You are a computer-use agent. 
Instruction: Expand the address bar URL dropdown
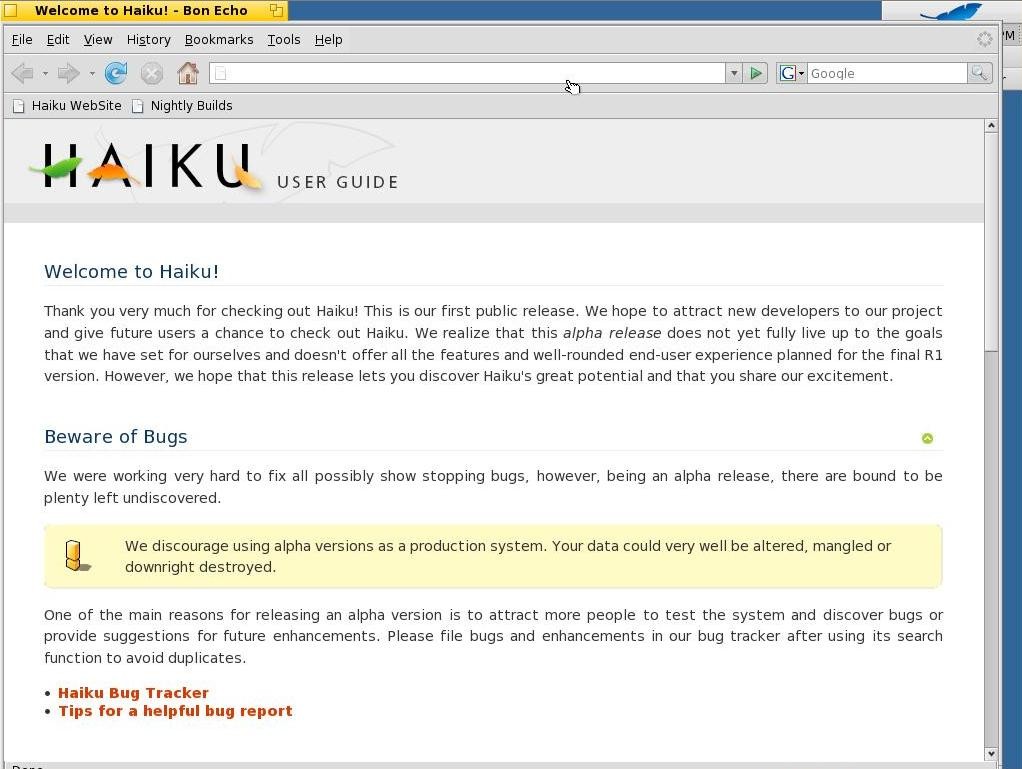pyautogui.click(x=734, y=73)
